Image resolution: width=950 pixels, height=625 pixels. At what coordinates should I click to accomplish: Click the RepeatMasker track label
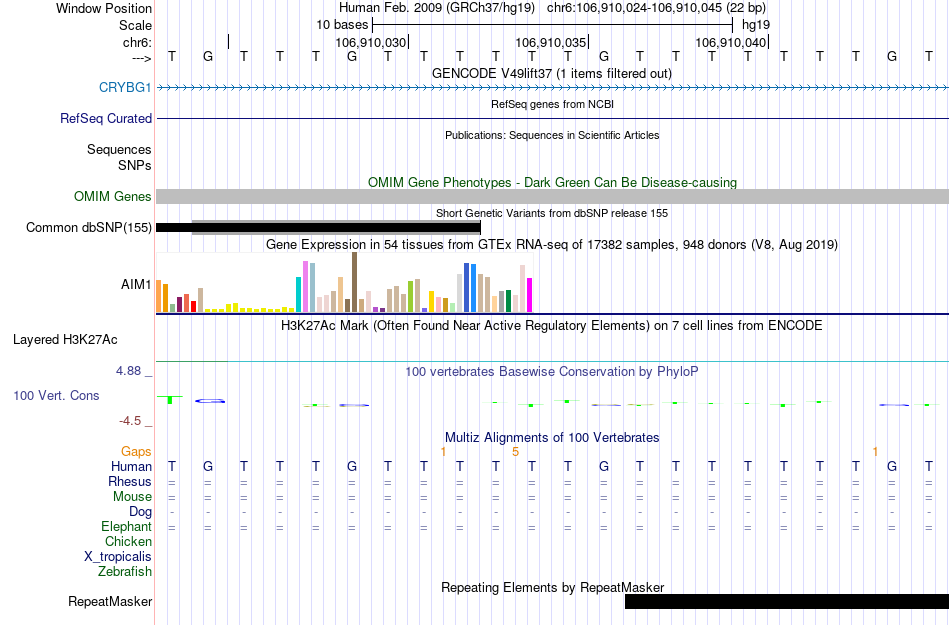[110, 601]
